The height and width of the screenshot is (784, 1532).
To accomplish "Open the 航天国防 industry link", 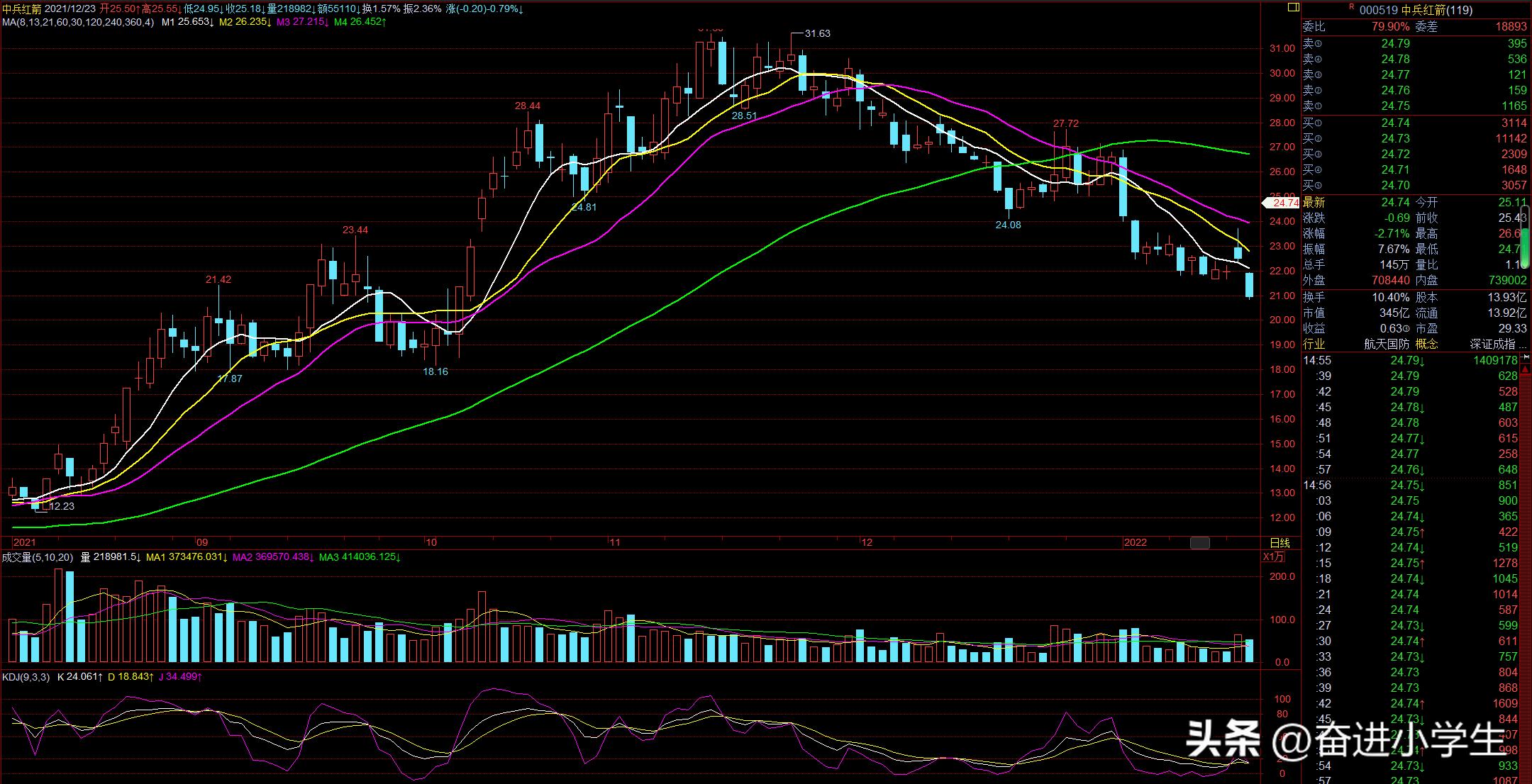I will click(1387, 345).
